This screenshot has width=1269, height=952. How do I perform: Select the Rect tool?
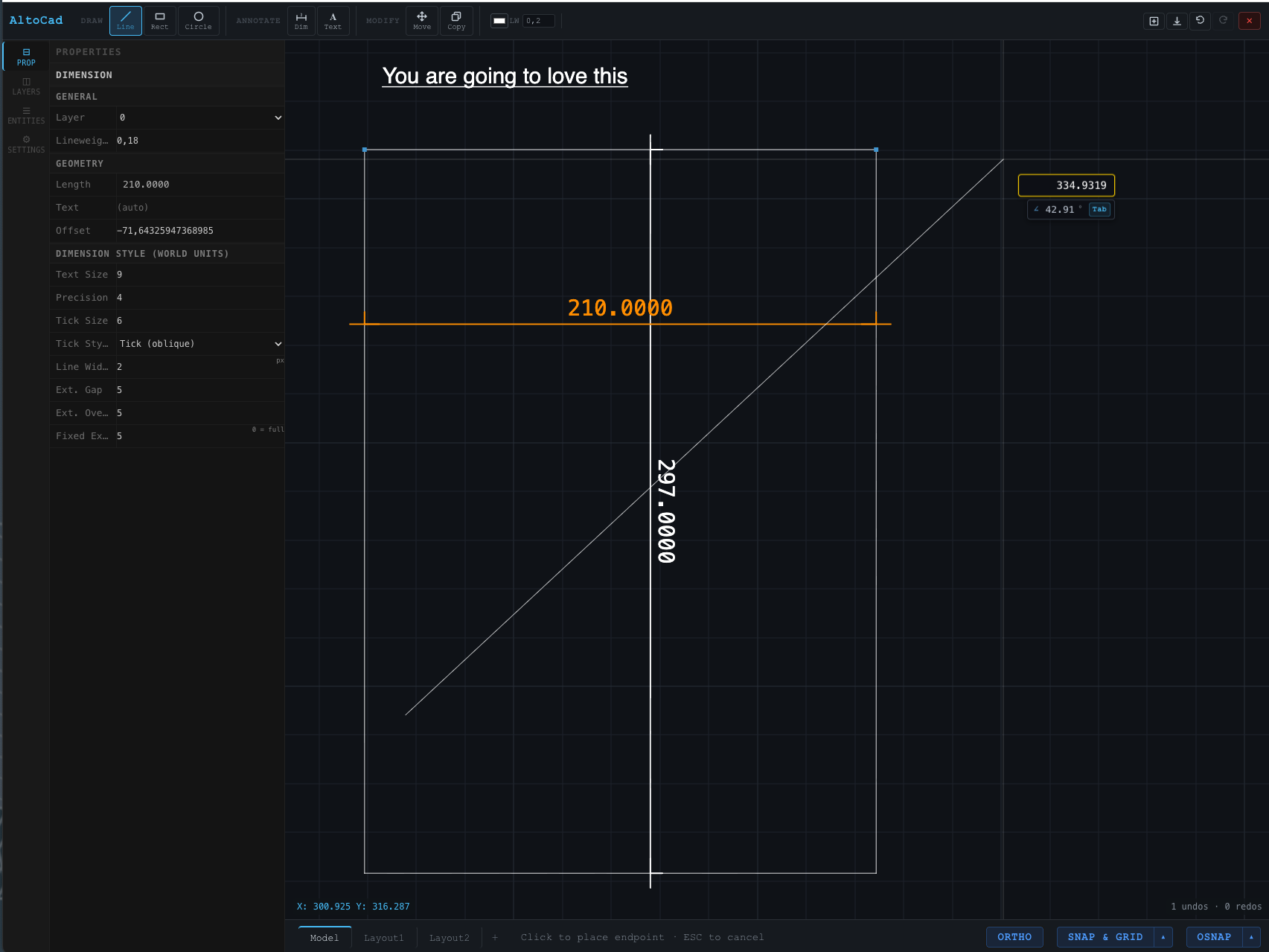coord(159,20)
